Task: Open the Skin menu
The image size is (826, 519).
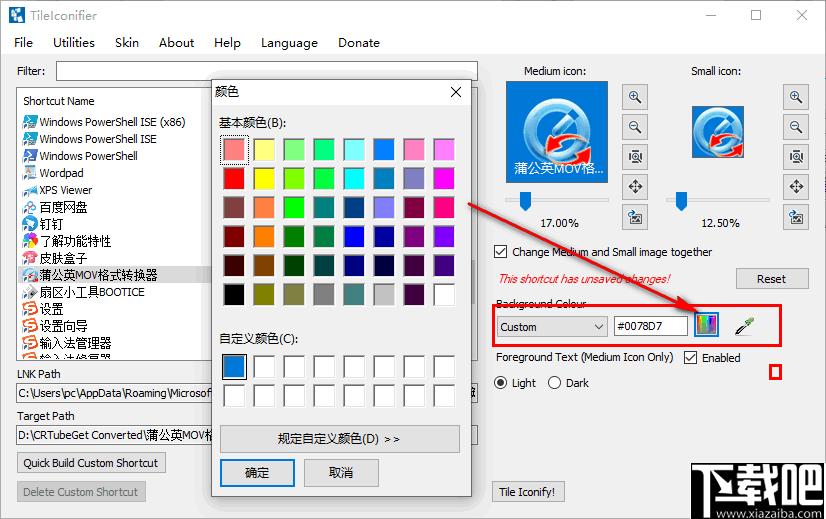Action: point(127,43)
